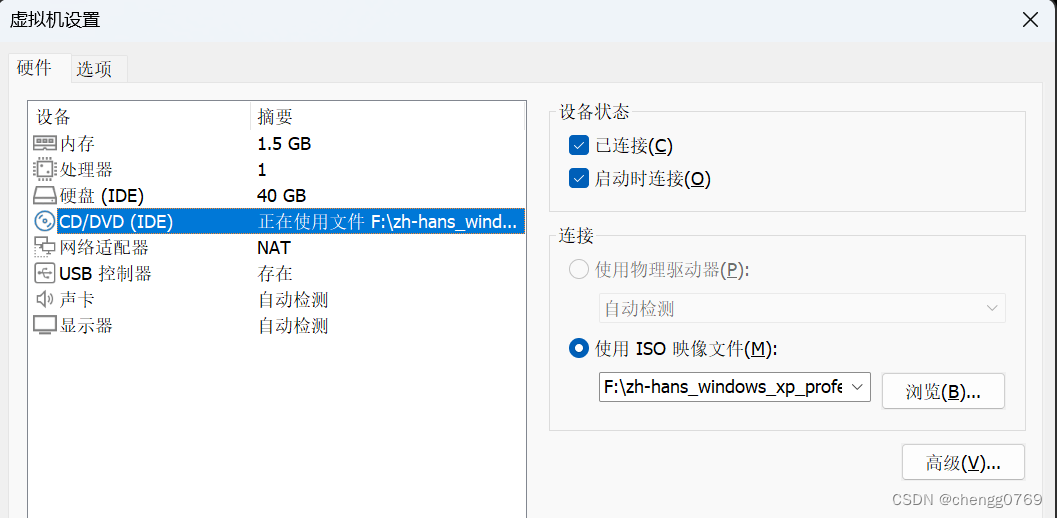Click the 显示器 monitor icon
1057x518 pixels.
45,326
